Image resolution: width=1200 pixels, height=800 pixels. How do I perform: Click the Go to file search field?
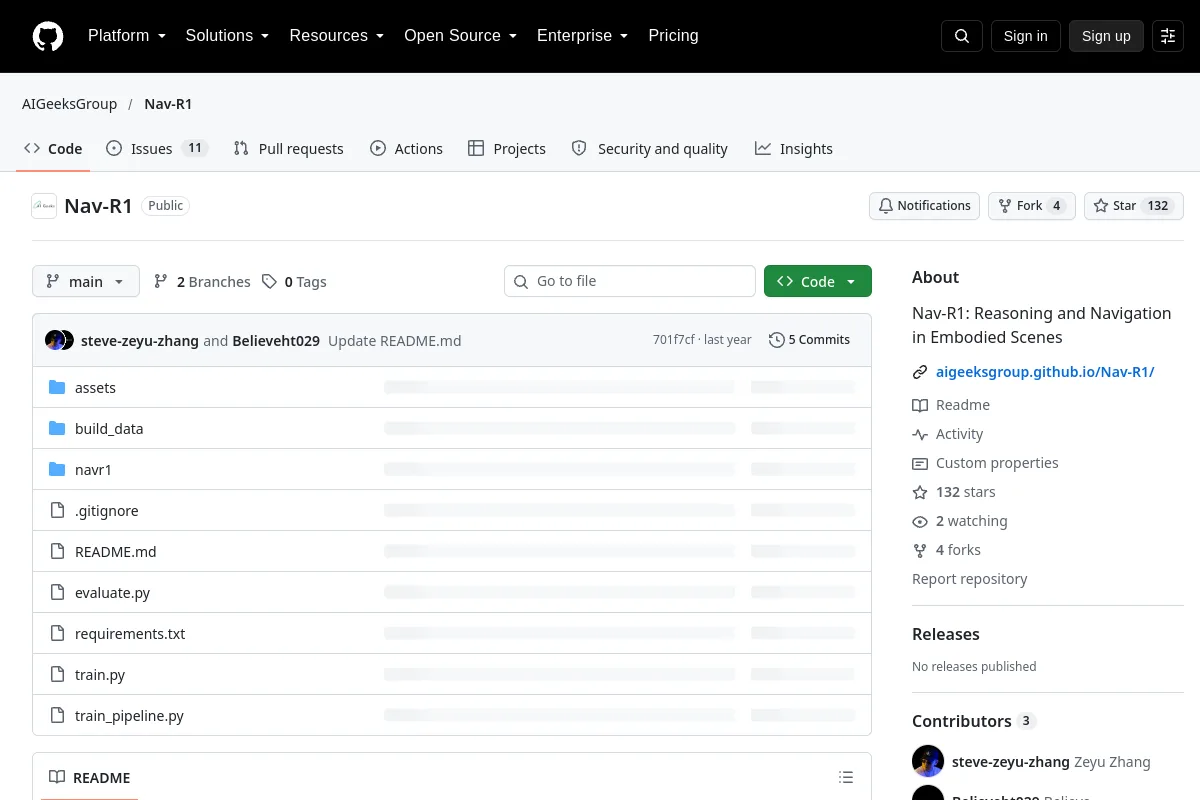point(630,281)
